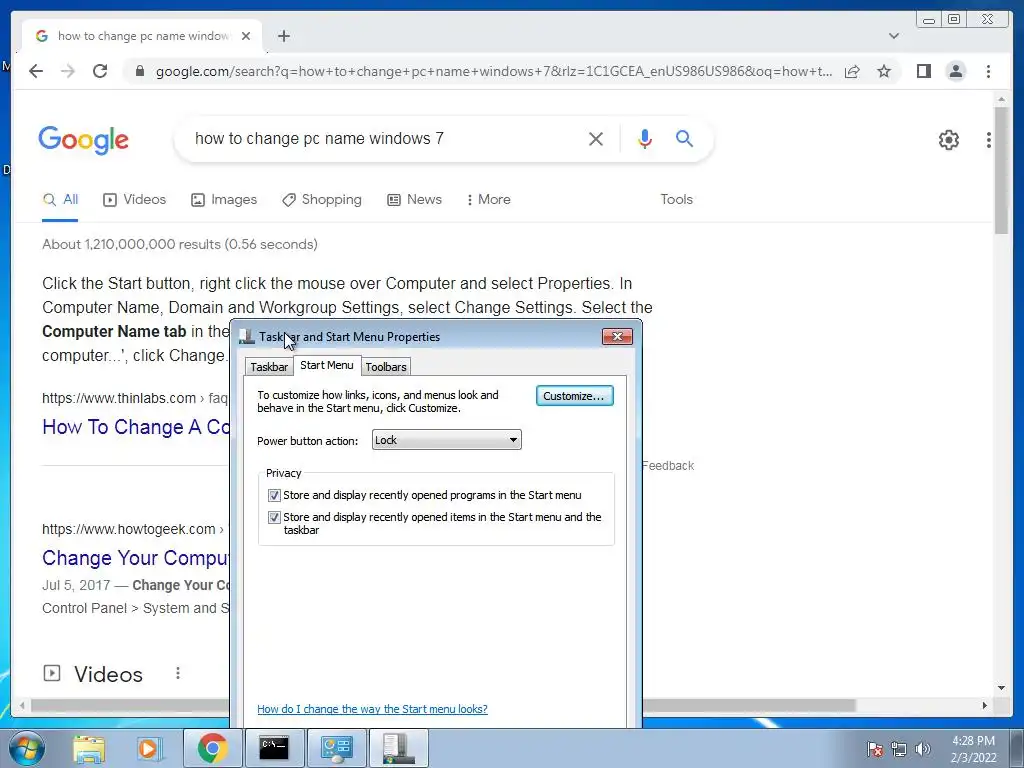Image resolution: width=1024 pixels, height=768 pixels.
Task: Reload the Google search page
Action: 100,71
